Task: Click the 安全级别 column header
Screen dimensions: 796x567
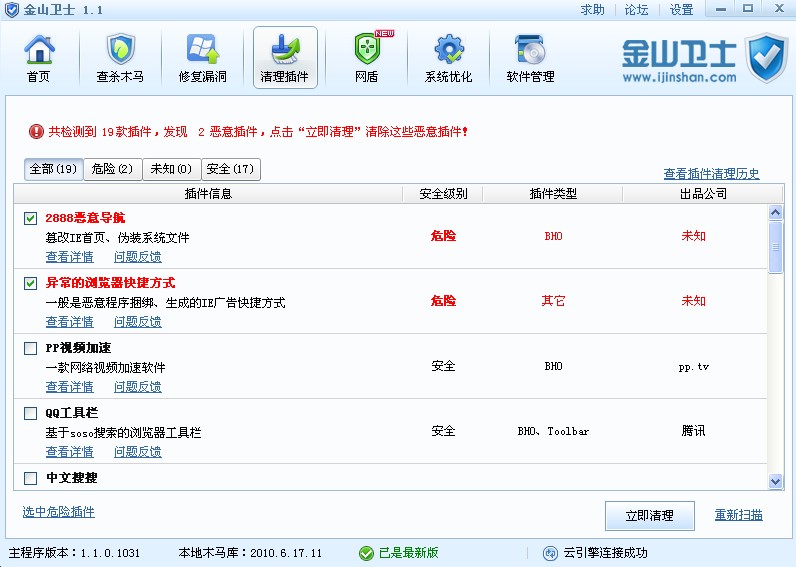Action: 443,193
